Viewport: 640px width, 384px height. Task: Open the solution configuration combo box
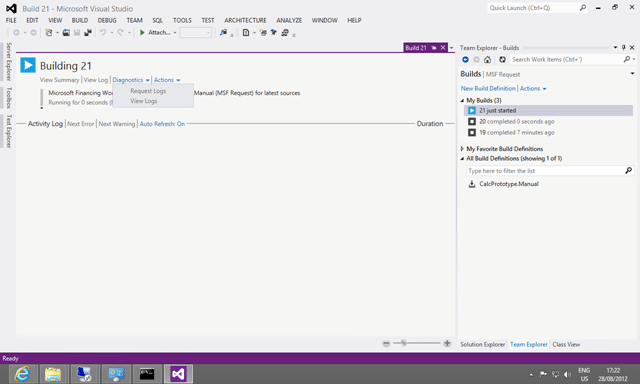pyautogui.click(x=196, y=33)
